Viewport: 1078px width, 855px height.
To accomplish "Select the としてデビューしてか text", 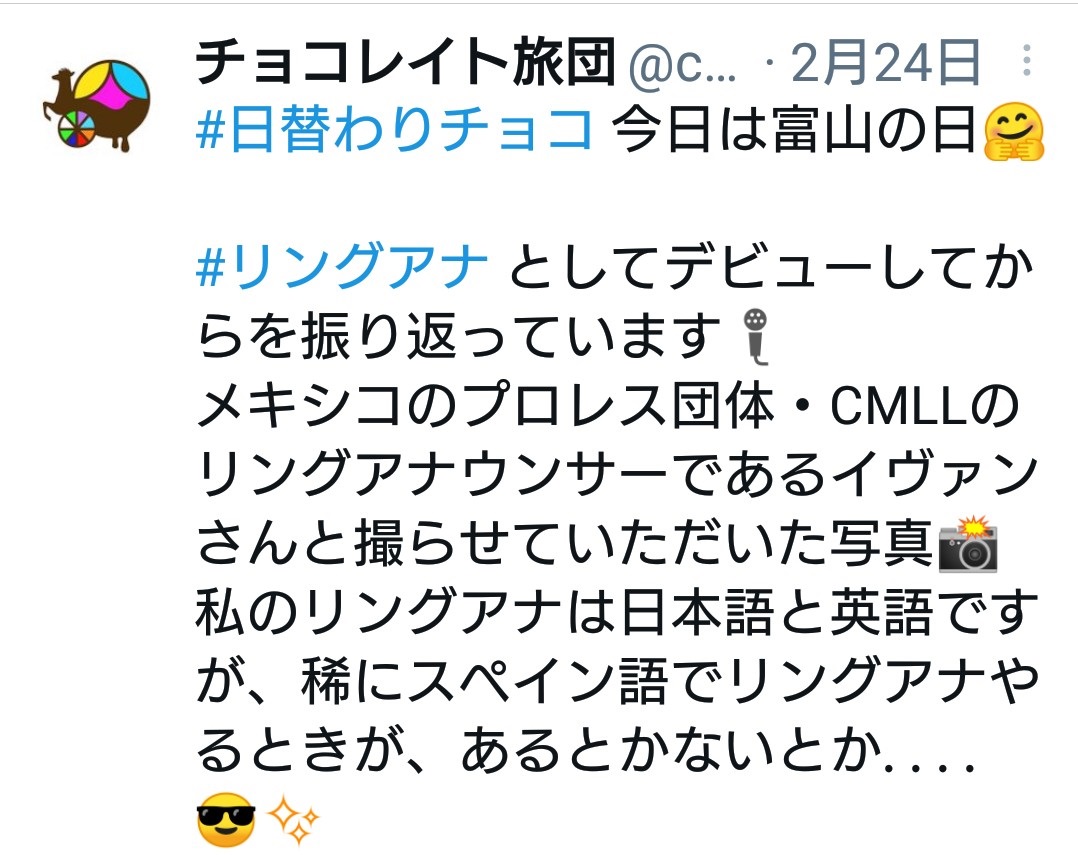I will click(x=771, y=267).
